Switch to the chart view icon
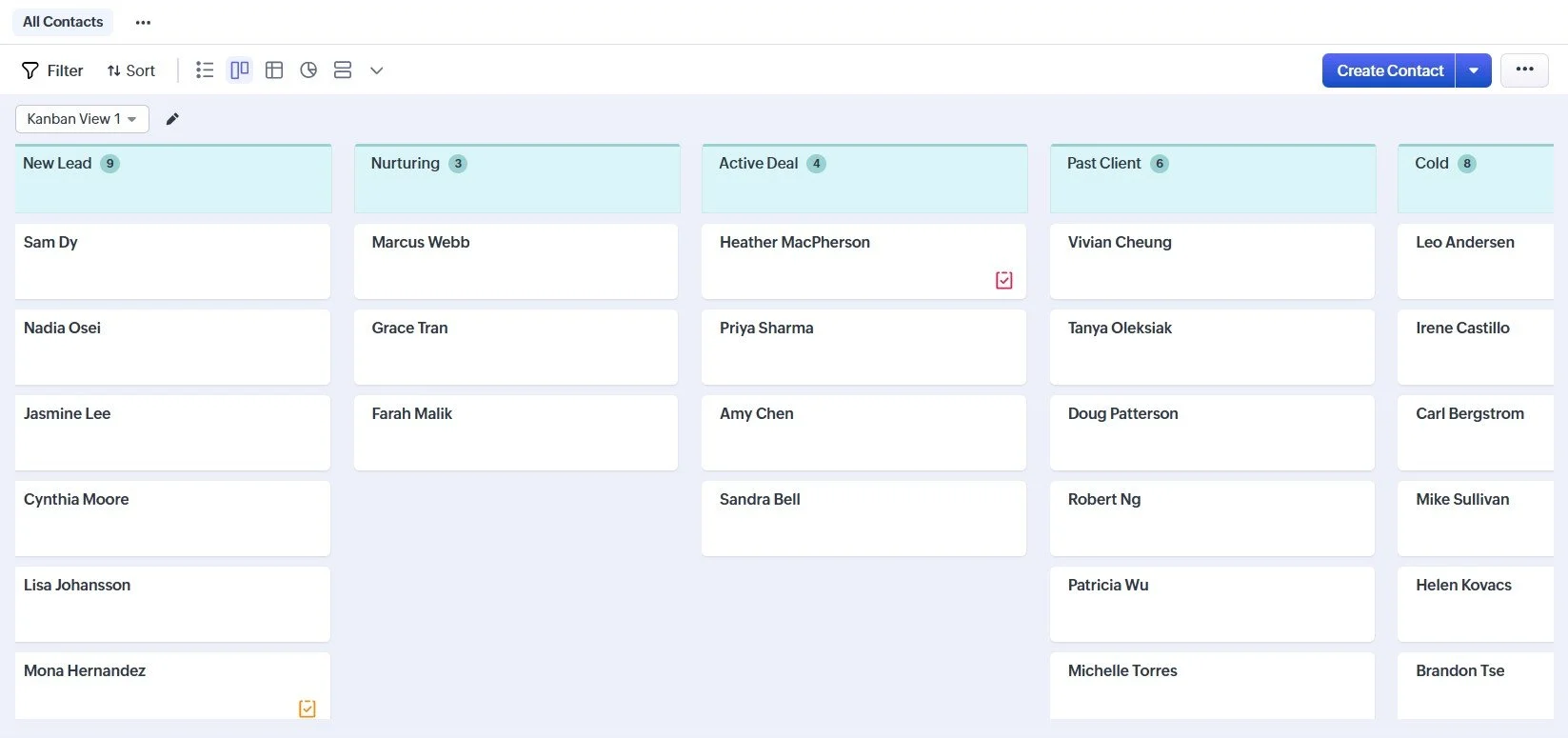 (x=308, y=70)
